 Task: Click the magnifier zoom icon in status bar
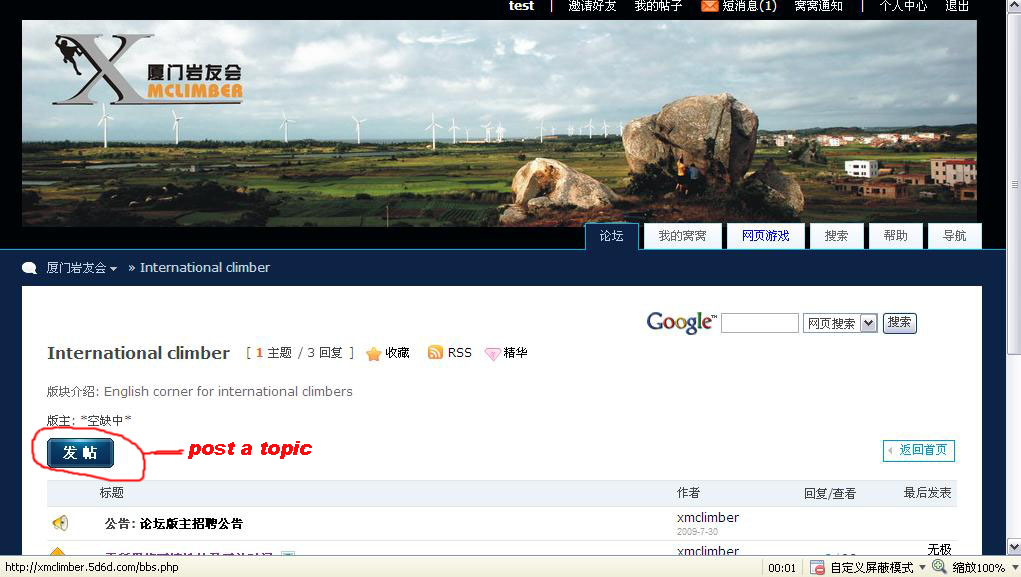pyautogui.click(x=939, y=567)
